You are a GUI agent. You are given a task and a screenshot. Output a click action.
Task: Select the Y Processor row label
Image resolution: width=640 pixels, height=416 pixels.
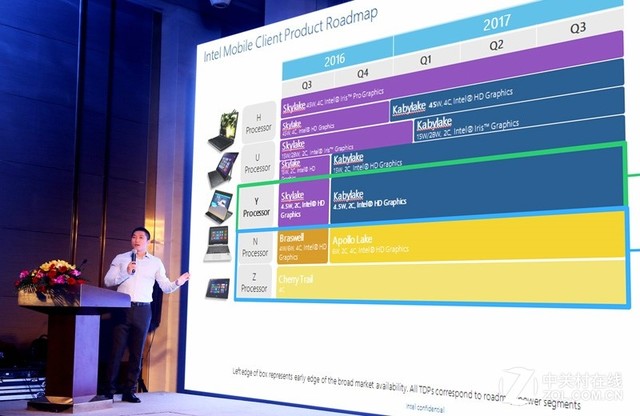point(257,207)
